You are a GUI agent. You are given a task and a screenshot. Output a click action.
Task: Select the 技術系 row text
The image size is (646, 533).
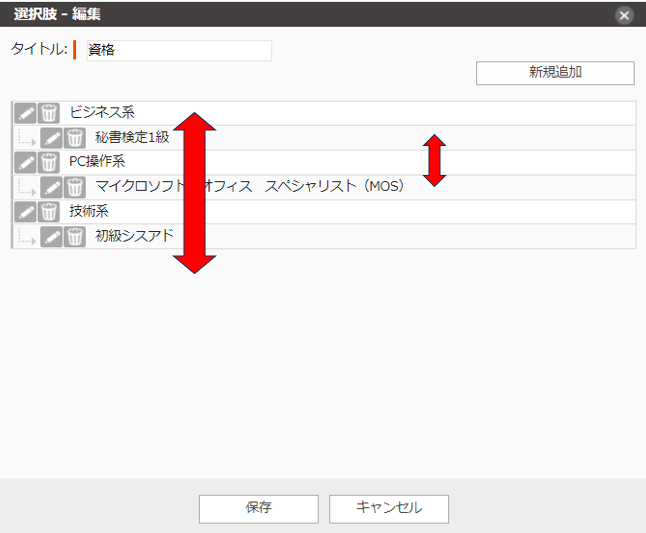coord(89,211)
